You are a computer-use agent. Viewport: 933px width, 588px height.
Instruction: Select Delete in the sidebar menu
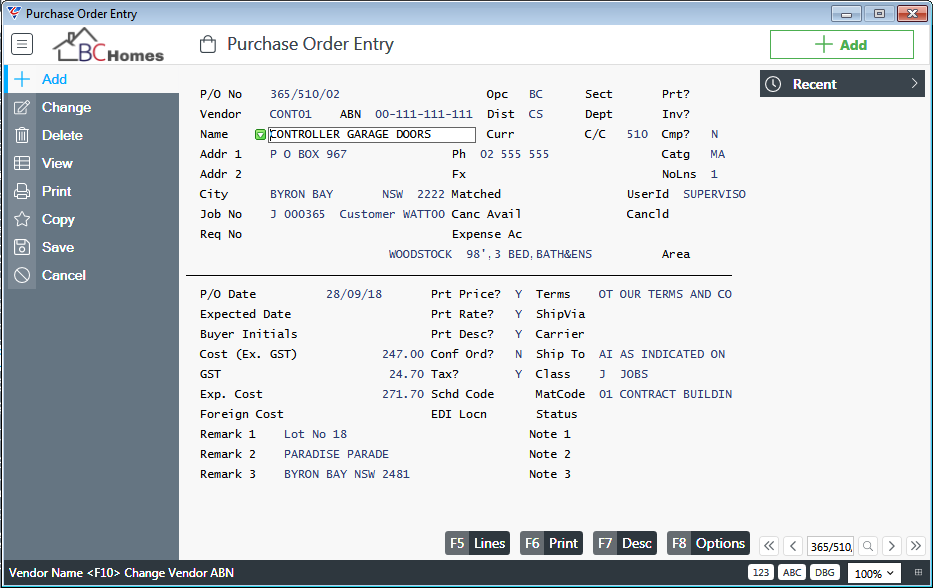(x=92, y=135)
